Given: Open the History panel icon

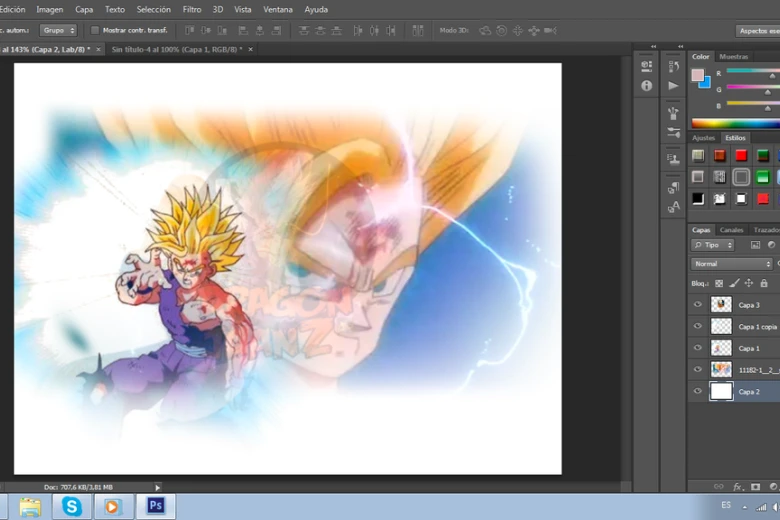Looking at the screenshot, I should pos(674,66).
